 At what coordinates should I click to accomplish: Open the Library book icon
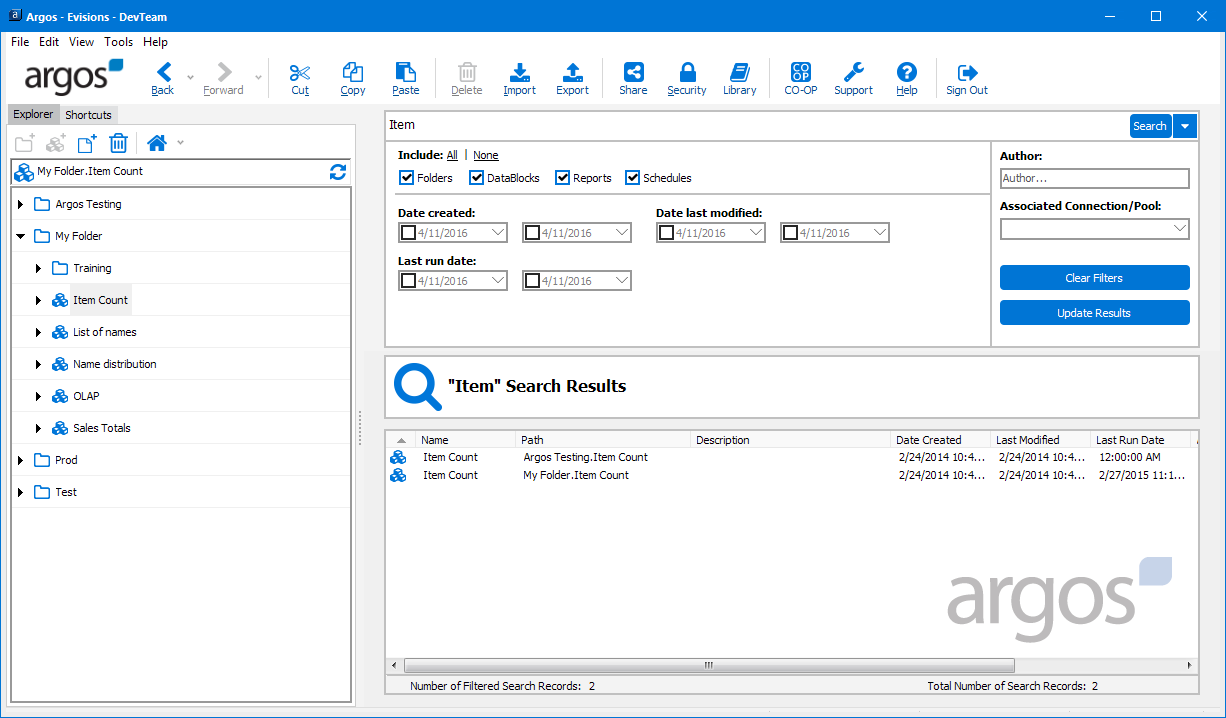(x=740, y=72)
